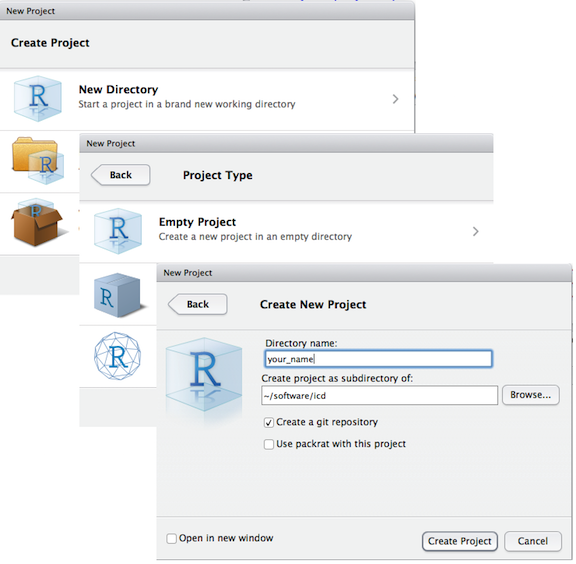Enable Use packrat with this project

(269, 444)
